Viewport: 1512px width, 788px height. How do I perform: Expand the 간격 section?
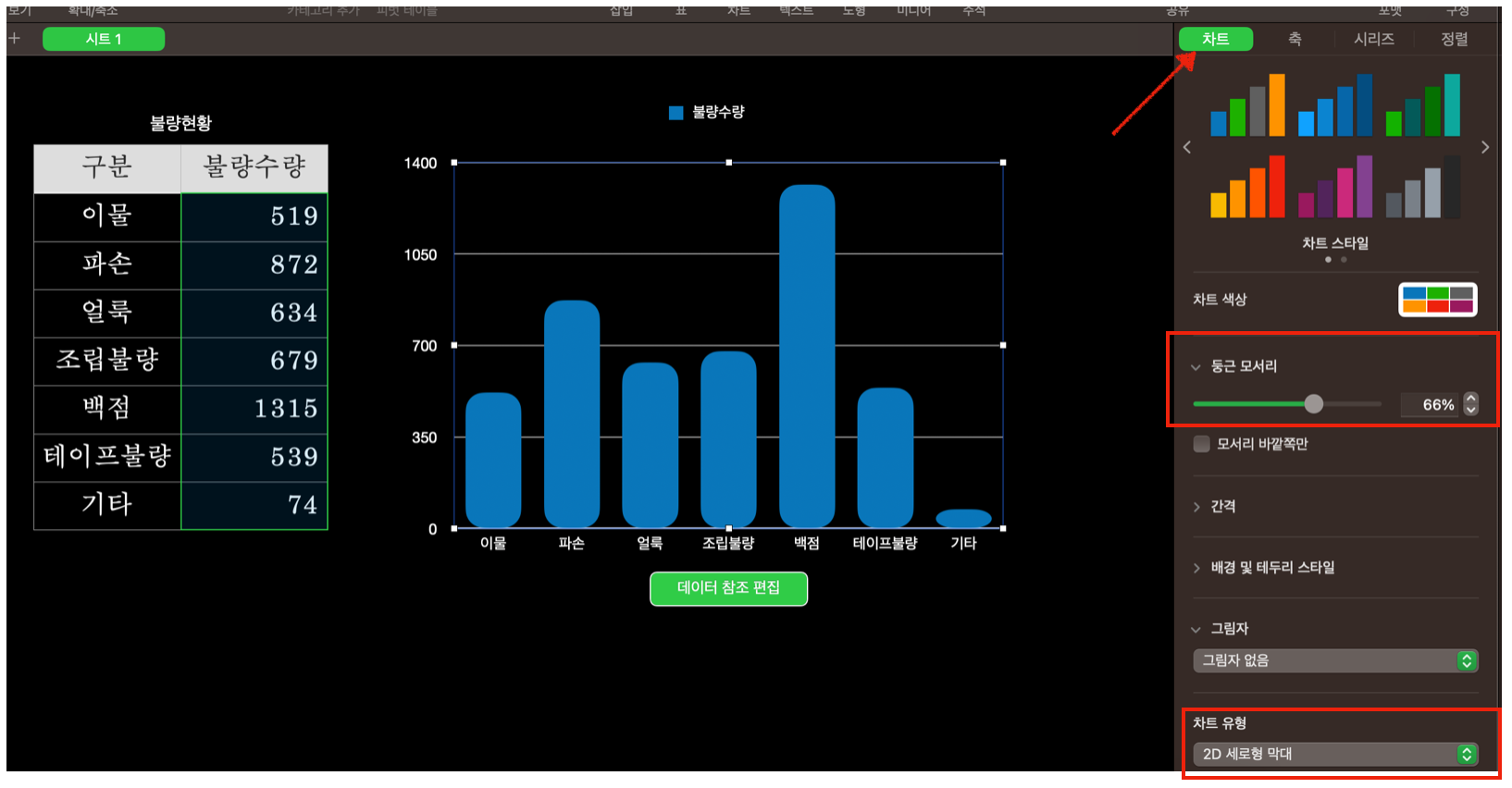(x=1196, y=507)
